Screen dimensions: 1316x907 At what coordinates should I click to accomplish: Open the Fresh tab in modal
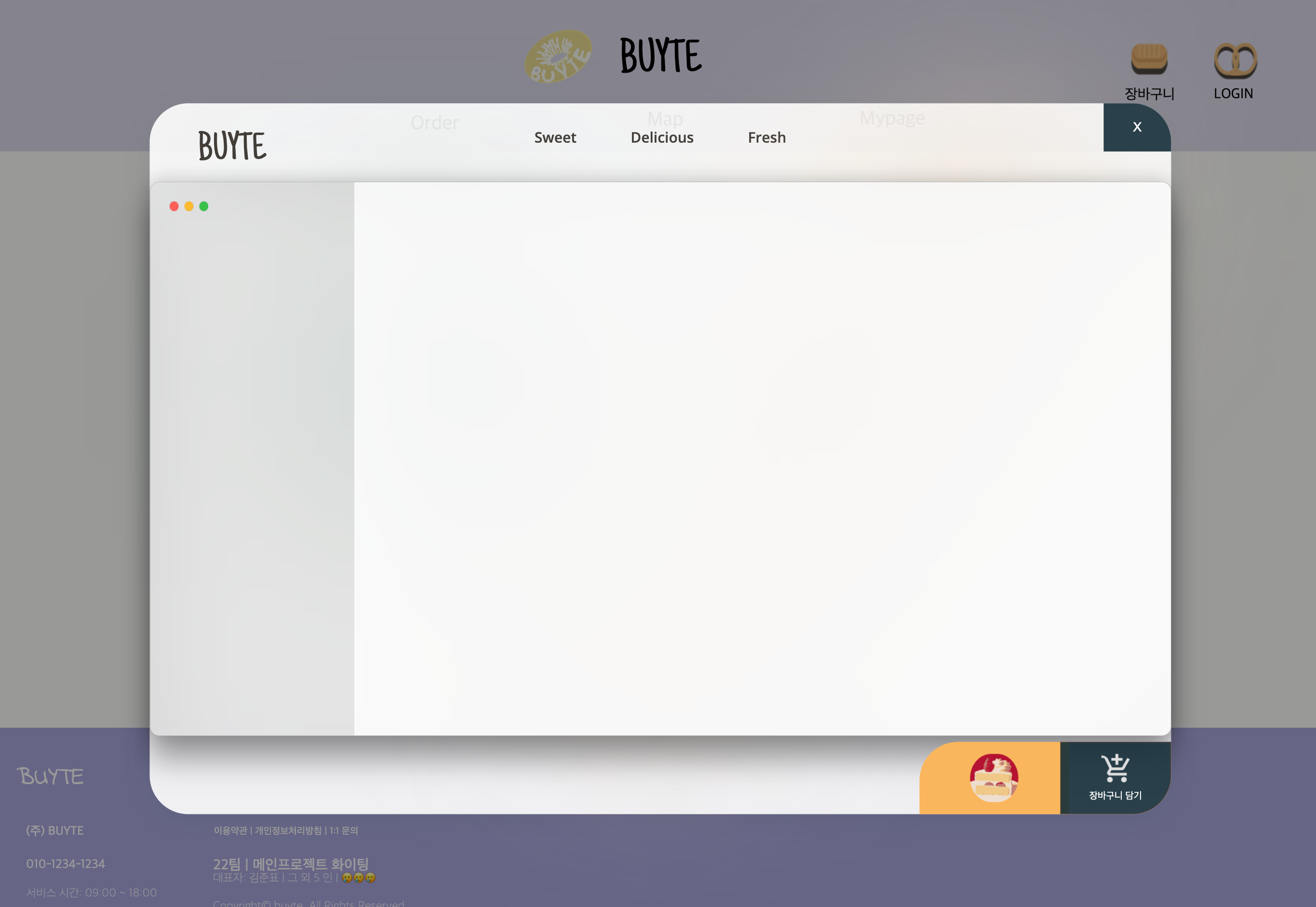pos(767,137)
